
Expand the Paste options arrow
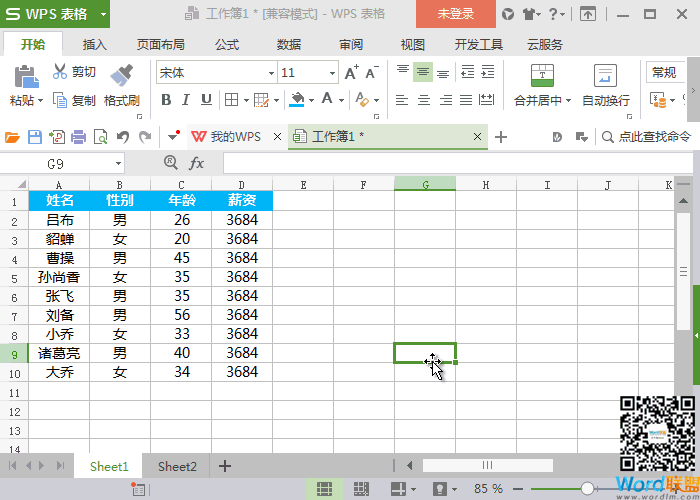point(40,101)
